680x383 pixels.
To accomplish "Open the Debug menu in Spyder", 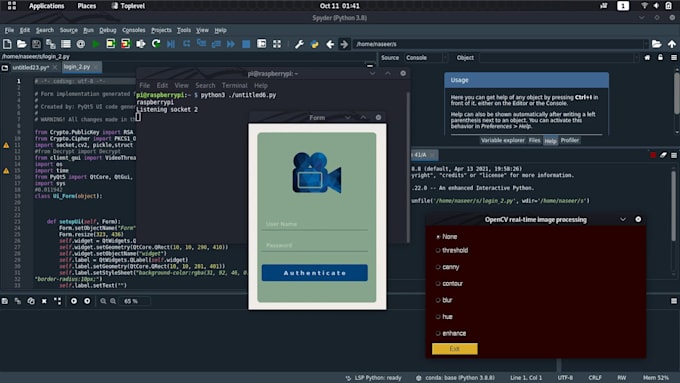I will (x=108, y=30).
